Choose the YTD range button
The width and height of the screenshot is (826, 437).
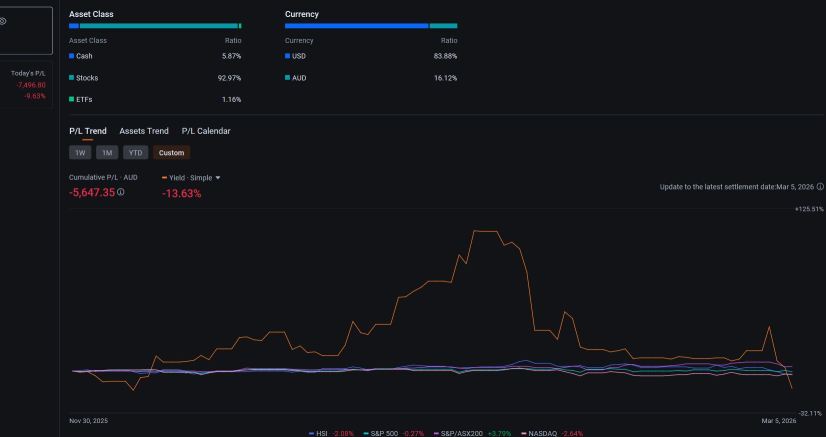click(135, 153)
